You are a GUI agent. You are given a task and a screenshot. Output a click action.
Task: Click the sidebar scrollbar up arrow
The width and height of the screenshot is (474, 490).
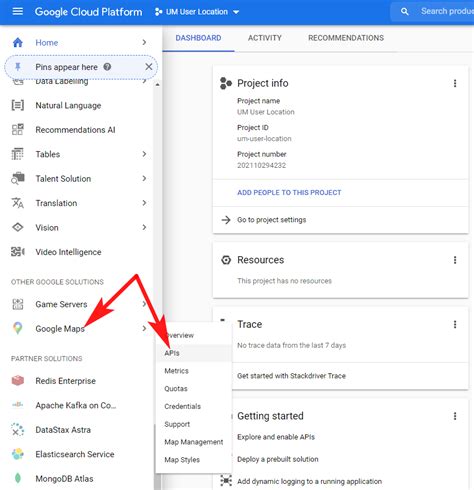[157, 85]
